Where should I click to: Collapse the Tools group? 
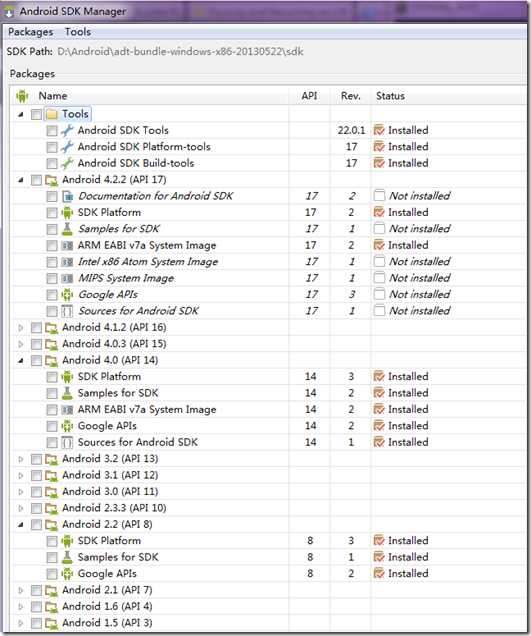coord(21,114)
